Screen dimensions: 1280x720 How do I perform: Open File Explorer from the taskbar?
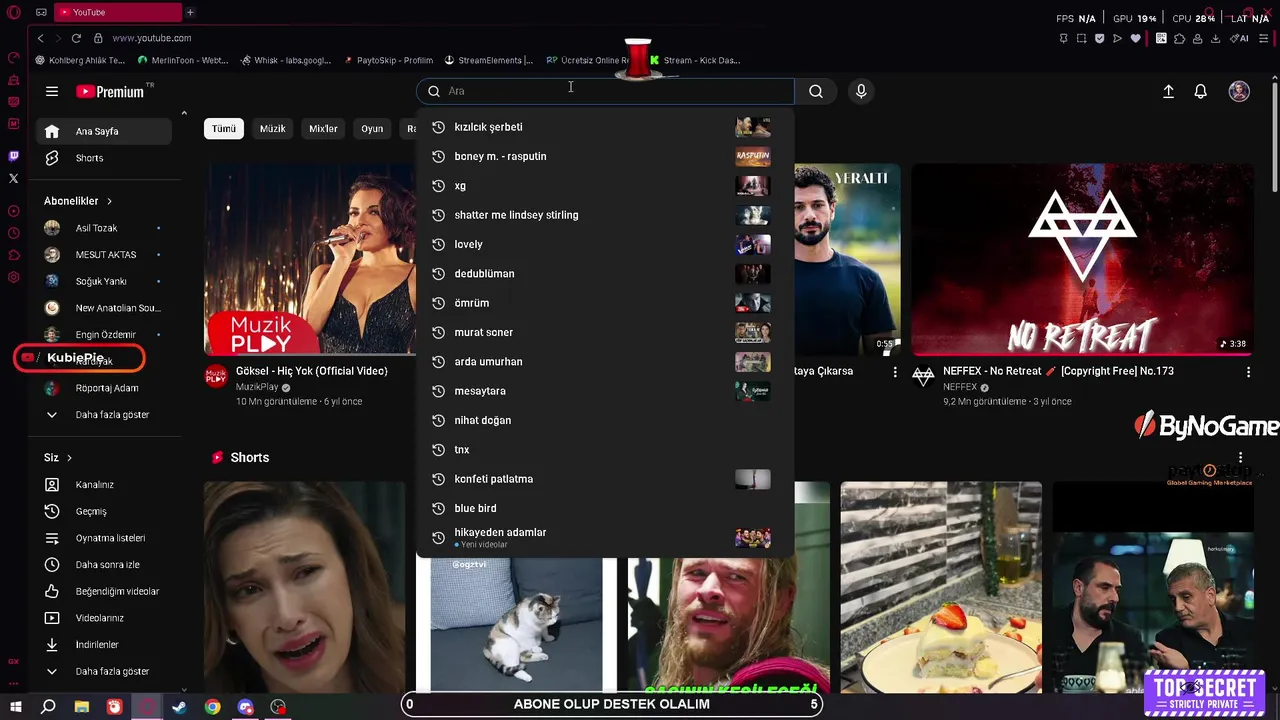coord(82,707)
